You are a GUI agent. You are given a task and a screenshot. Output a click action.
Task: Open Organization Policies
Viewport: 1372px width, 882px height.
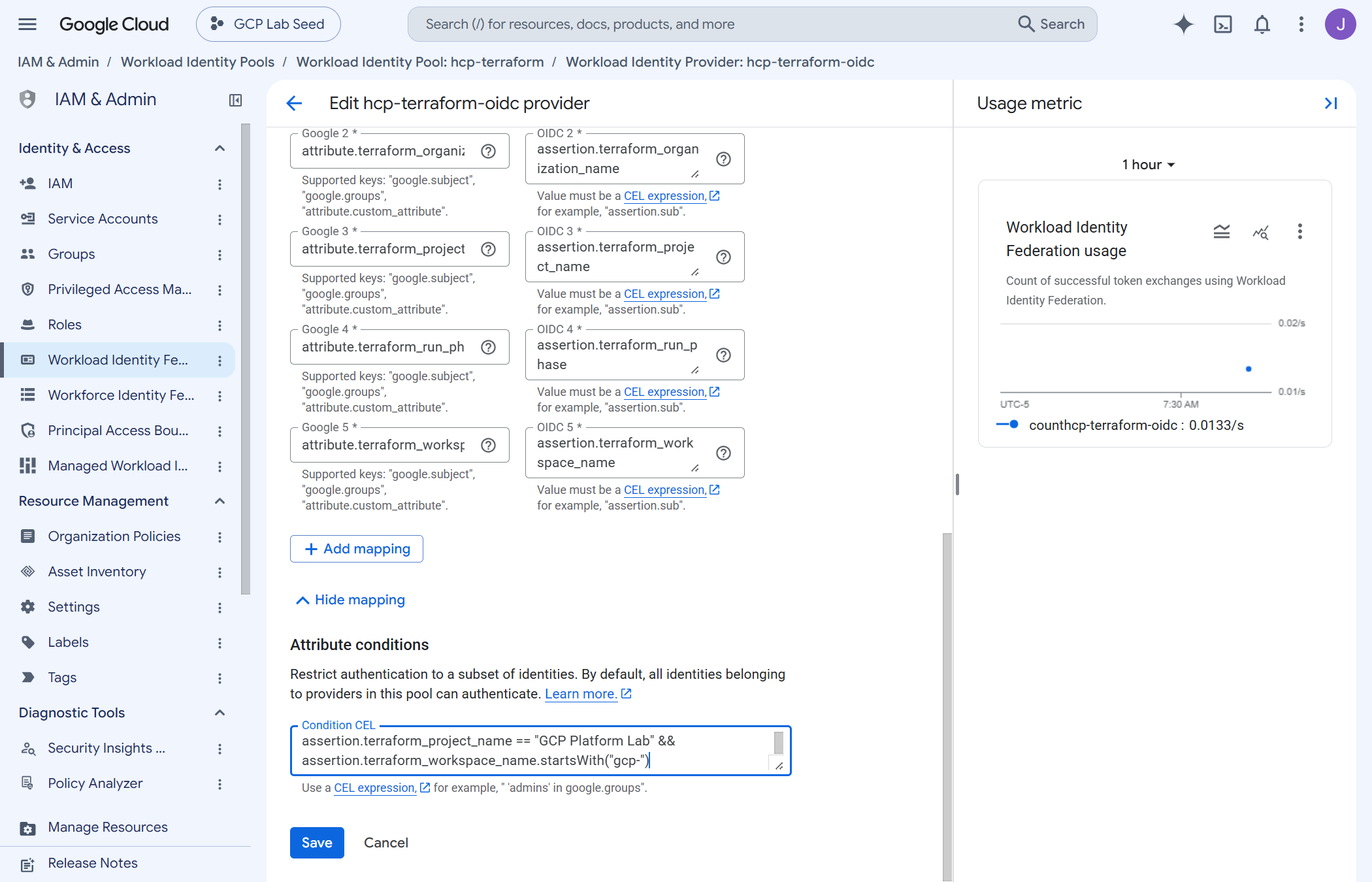coord(114,536)
